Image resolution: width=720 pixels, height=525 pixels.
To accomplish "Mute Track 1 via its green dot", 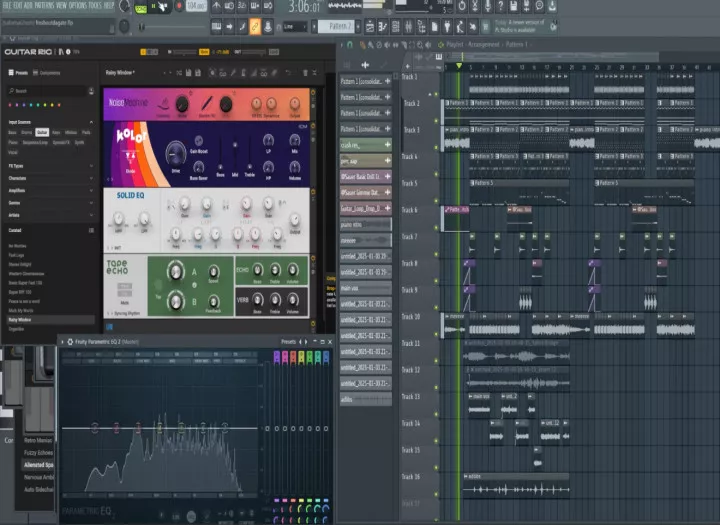I will [436, 94].
